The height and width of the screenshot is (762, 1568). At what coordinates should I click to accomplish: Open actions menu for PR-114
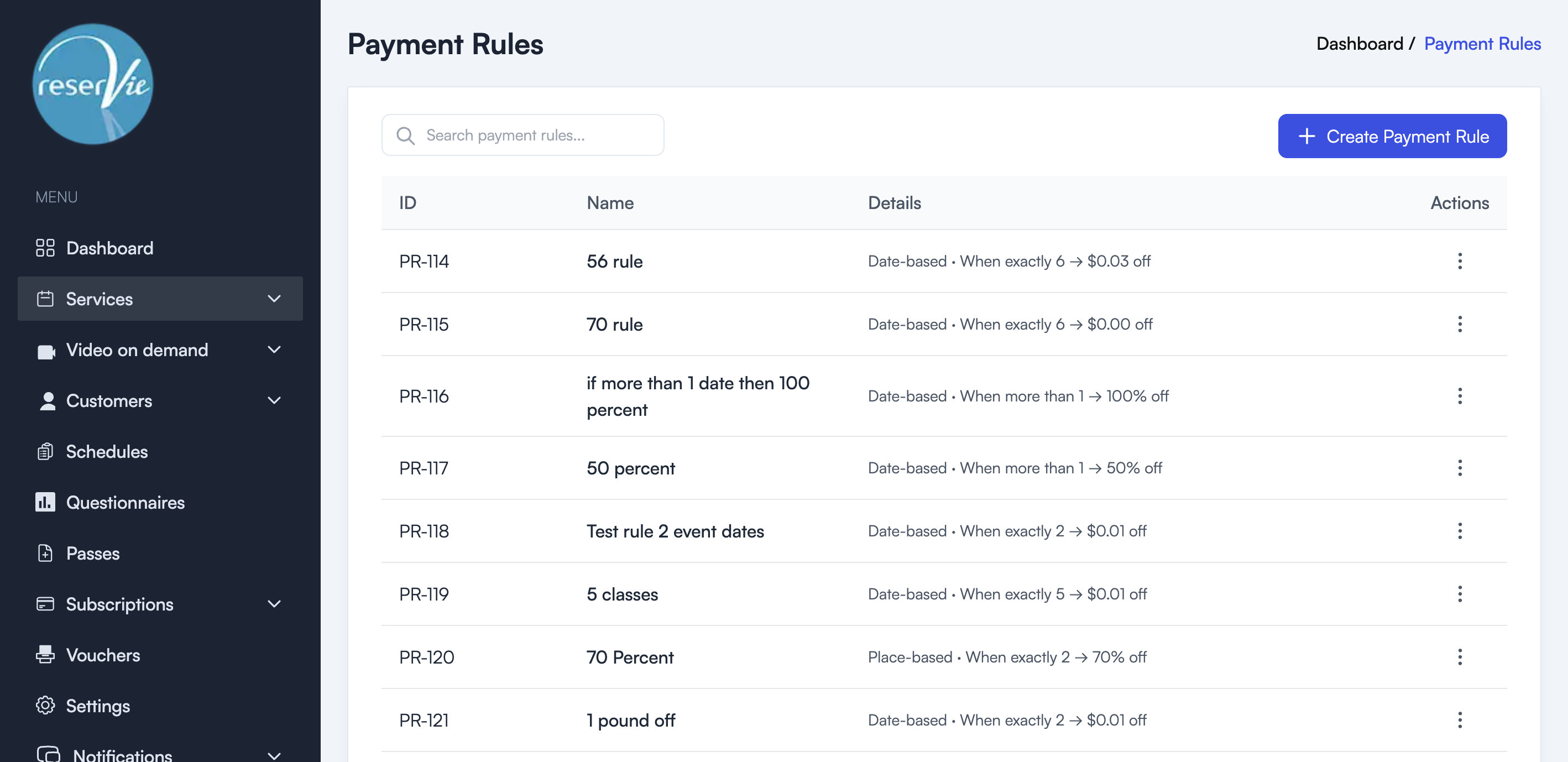1460,261
